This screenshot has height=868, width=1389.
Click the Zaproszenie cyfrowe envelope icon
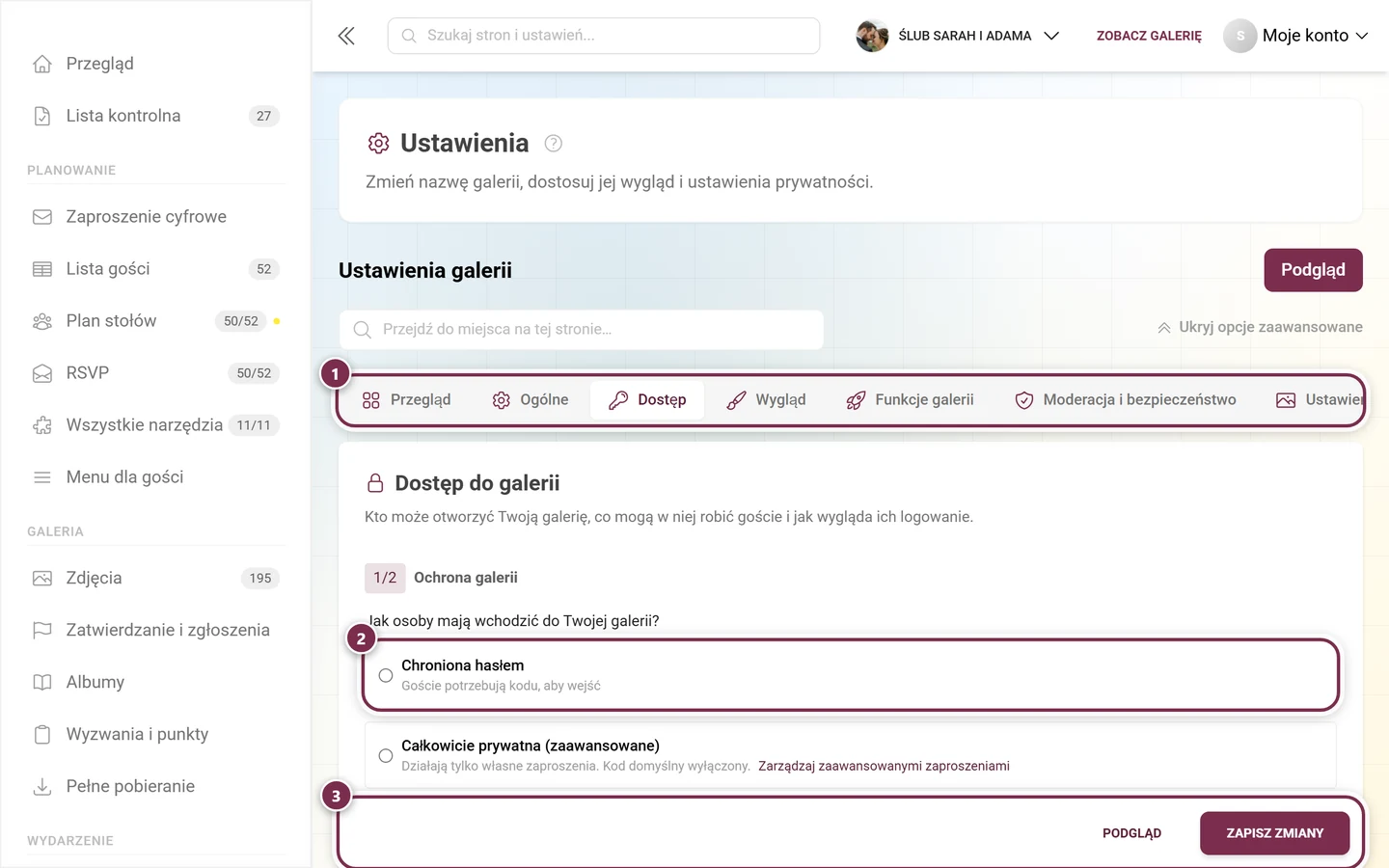(42, 217)
